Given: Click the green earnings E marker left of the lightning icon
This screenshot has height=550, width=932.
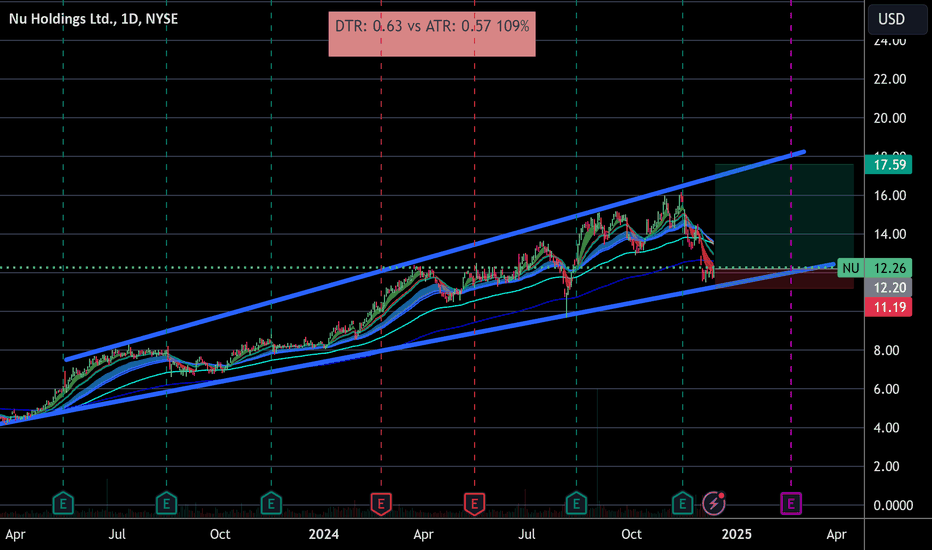Looking at the screenshot, I should pos(682,504).
